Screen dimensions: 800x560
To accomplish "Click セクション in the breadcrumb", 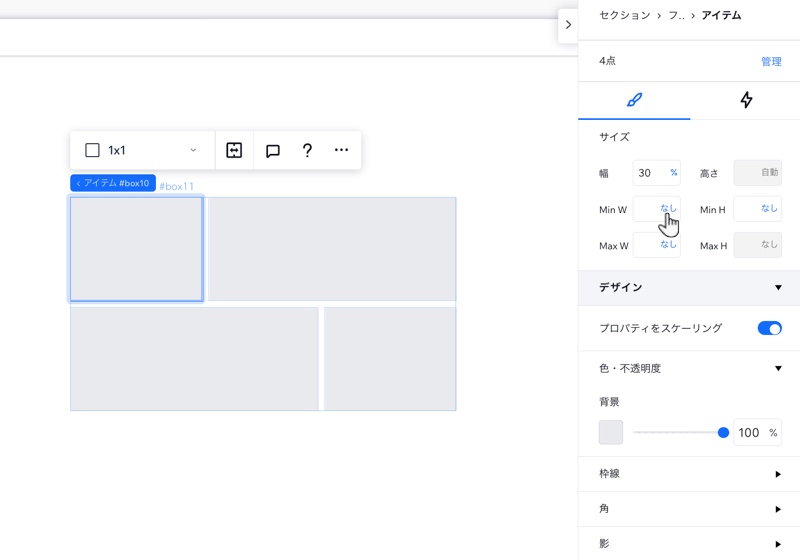I will pyautogui.click(x=624, y=15).
